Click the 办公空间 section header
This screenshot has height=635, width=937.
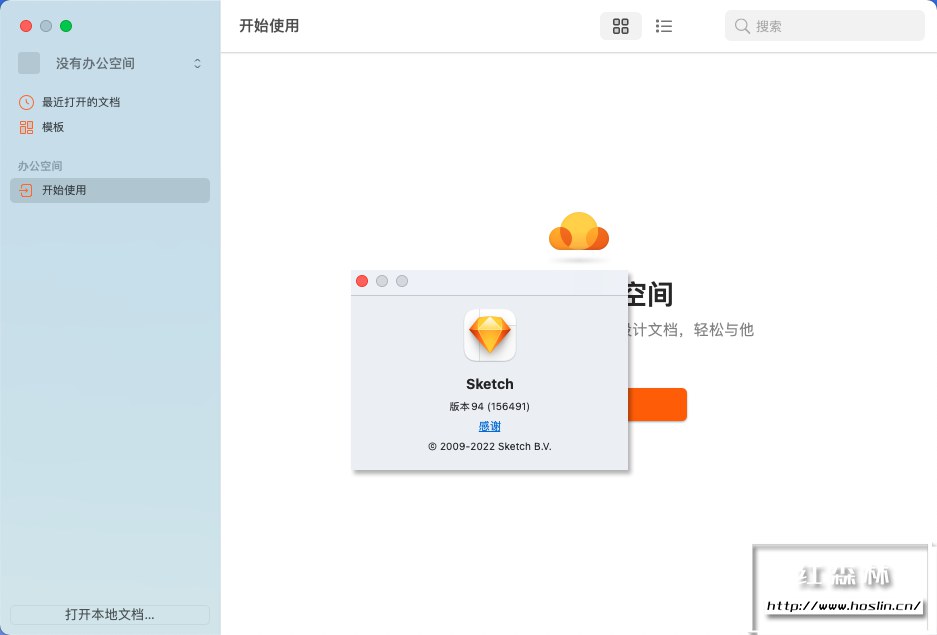[40, 166]
